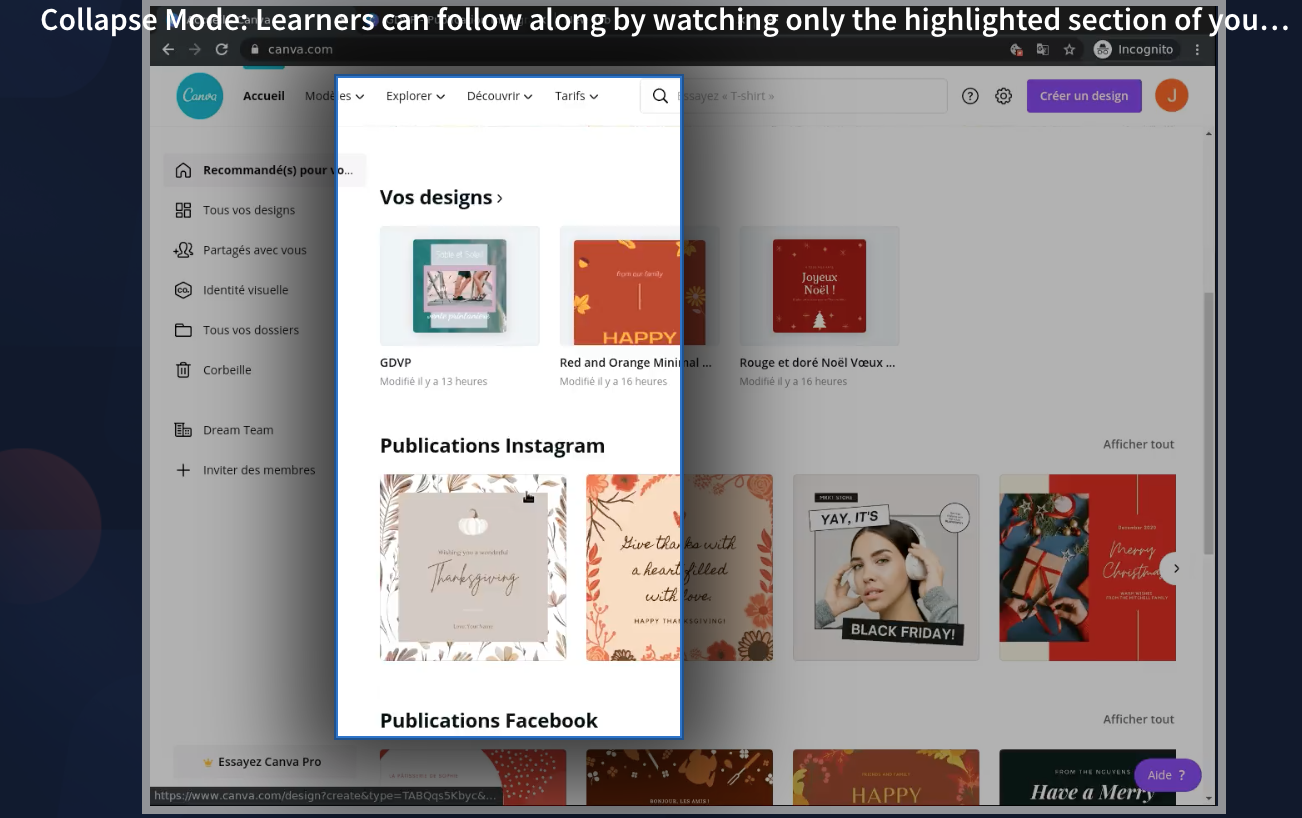Focus the address bar showing canva.com
Image resolution: width=1302 pixels, height=818 pixels.
(x=620, y=49)
